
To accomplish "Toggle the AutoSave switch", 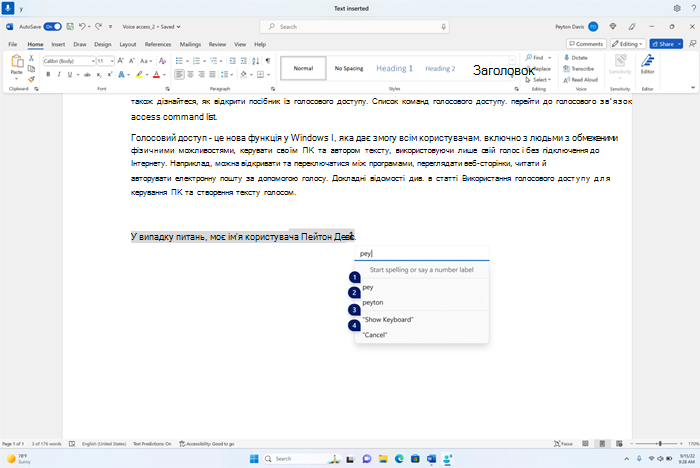I will click(x=53, y=27).
